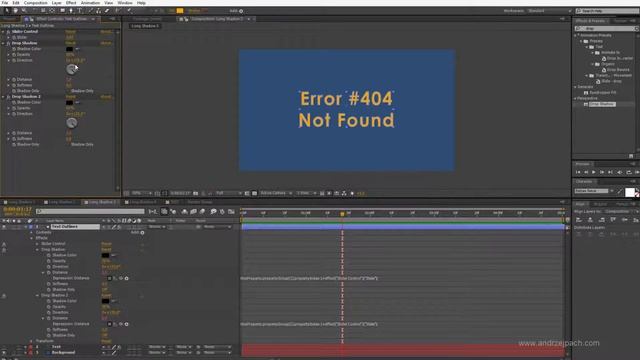Select the Pen tool
Image resolution: width=640 pixels, height=360 pixels.
71,11
